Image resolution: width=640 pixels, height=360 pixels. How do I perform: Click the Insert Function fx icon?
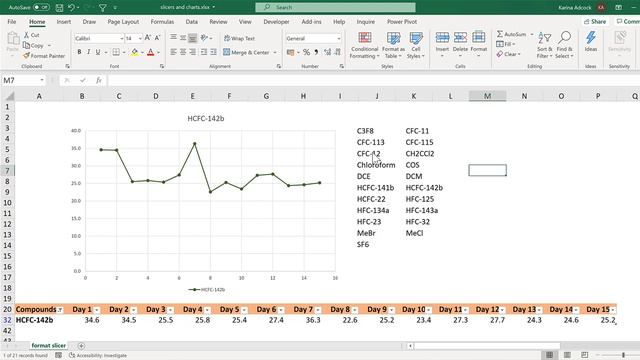(99, 80)
